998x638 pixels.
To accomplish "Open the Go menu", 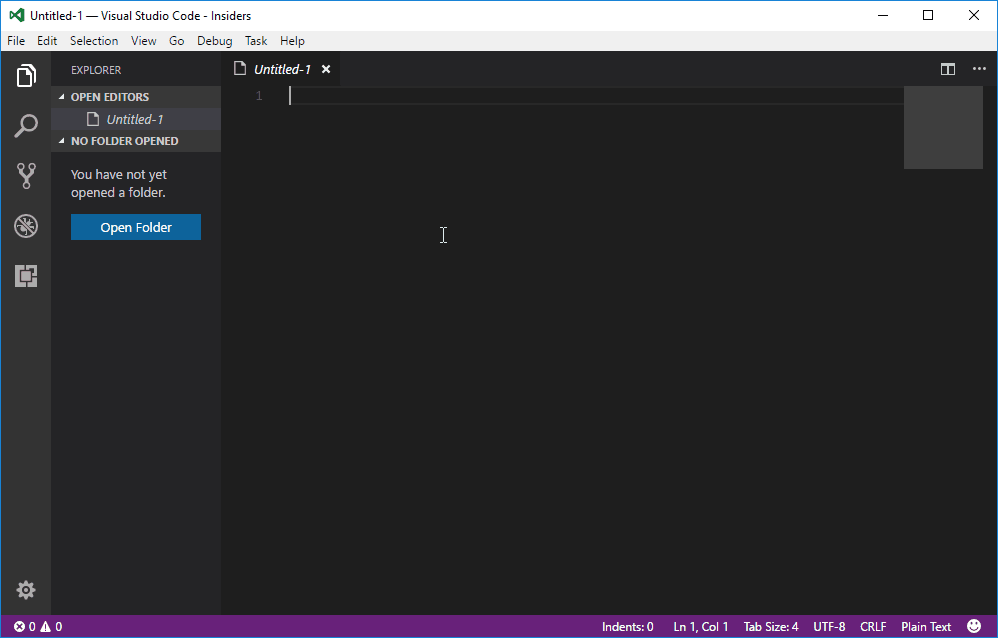I will tap(177, 41).
